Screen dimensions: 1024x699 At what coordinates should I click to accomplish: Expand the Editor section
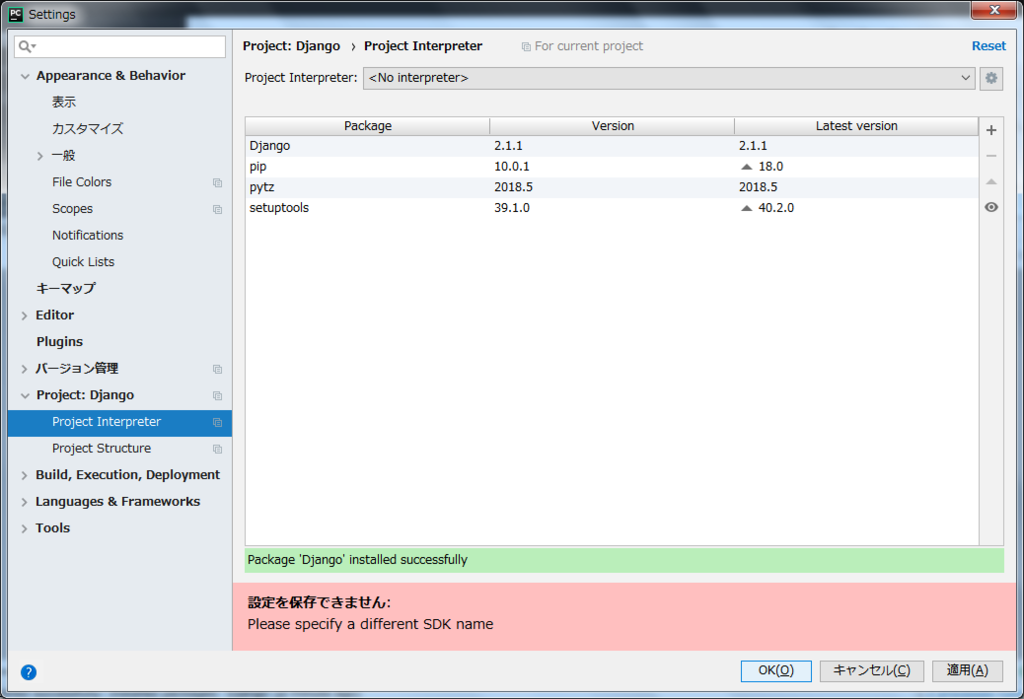coord(24,316)
